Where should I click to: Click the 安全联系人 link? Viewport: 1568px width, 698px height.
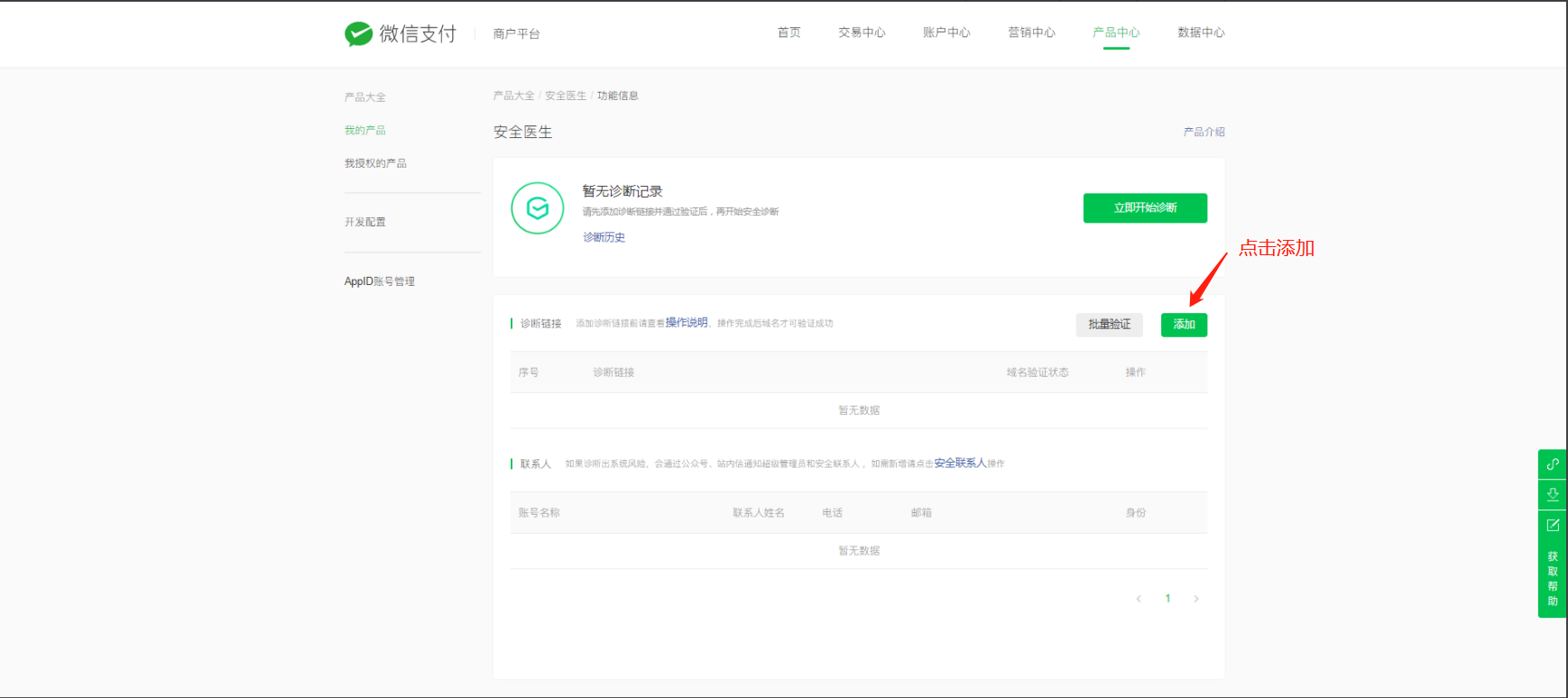(x=960, y=463)
